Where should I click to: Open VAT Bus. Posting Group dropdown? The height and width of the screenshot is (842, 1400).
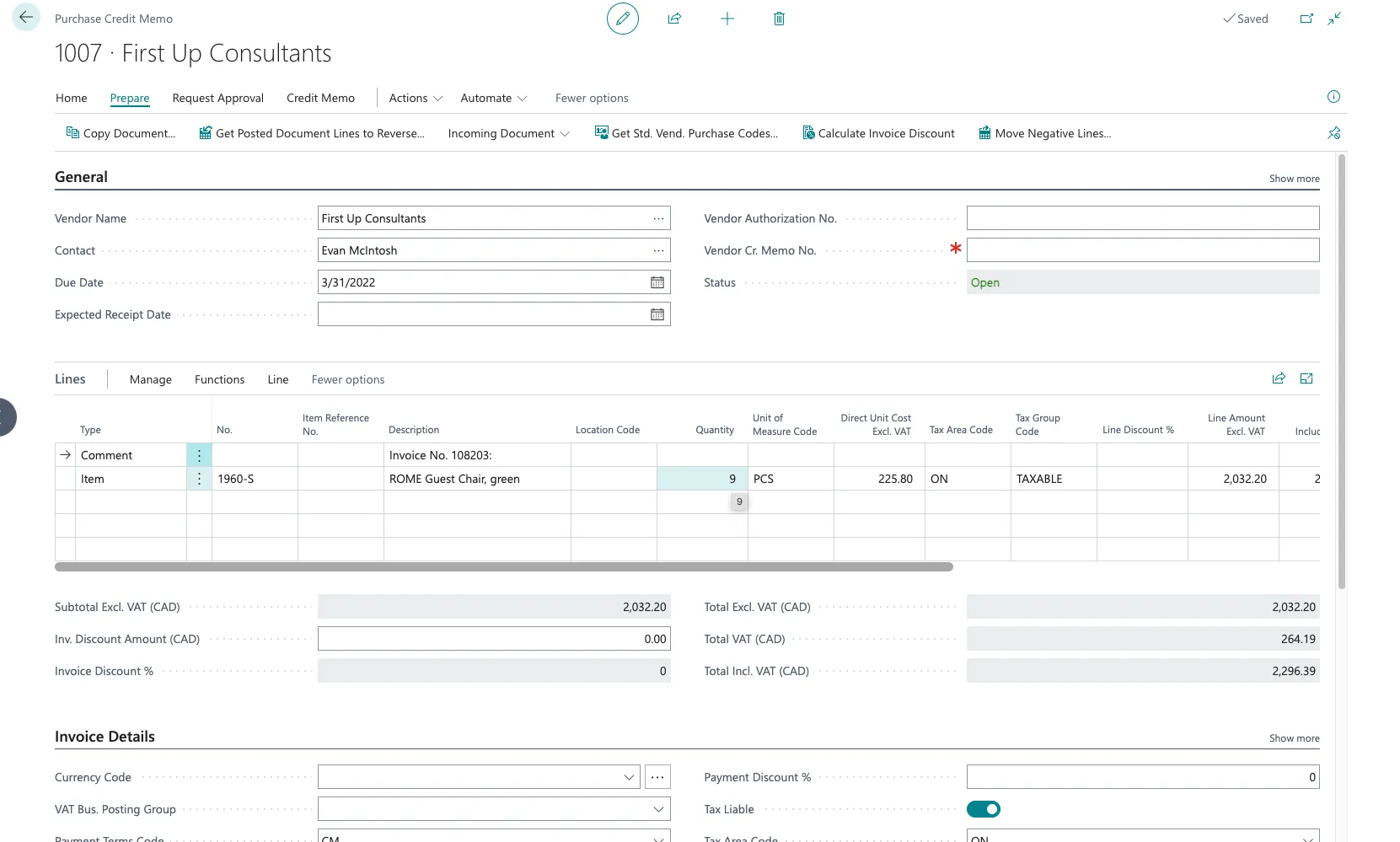pyautogui.click(x=658, y=809)
